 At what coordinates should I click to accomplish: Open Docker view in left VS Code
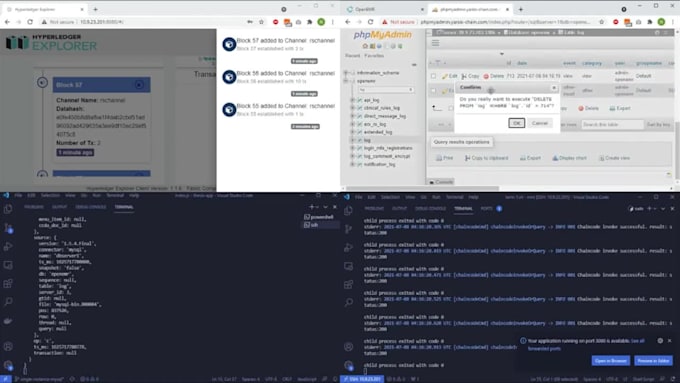click(8, 321)
